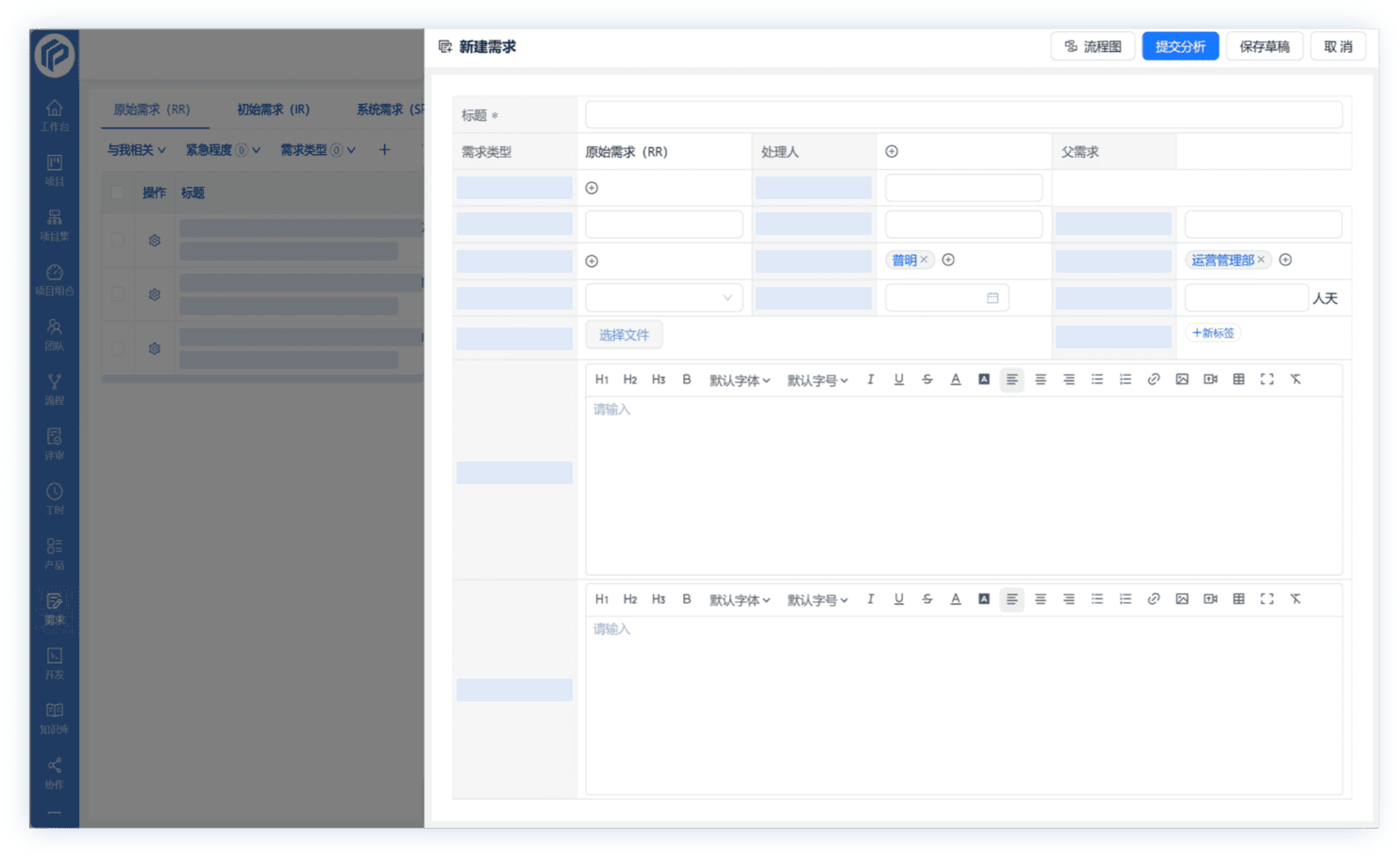Insert ordered list in second editor toolbar
The height and width of the screenshot is (857, 1400).
[x=1125, y=598]
